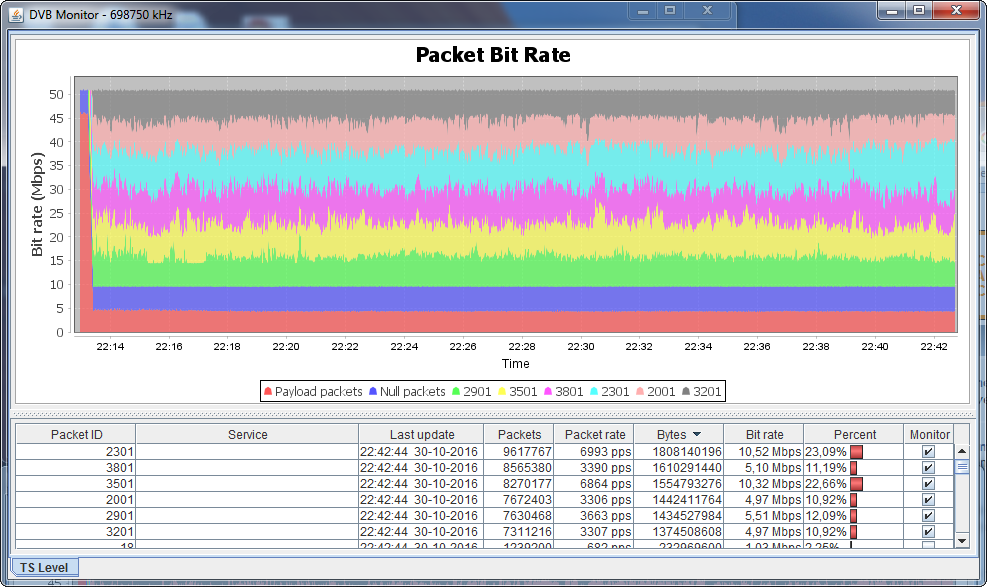Sort table by the Last update header

(422, 434)
